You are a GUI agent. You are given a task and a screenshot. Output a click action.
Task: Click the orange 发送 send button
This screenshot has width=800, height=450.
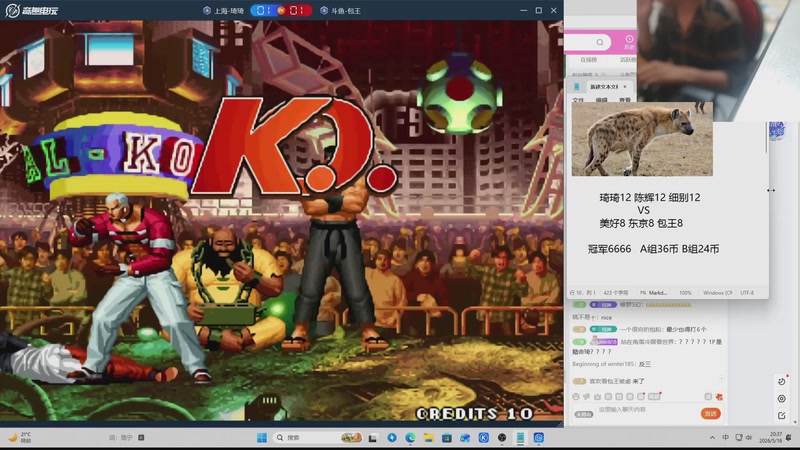(x=711, y=413)
